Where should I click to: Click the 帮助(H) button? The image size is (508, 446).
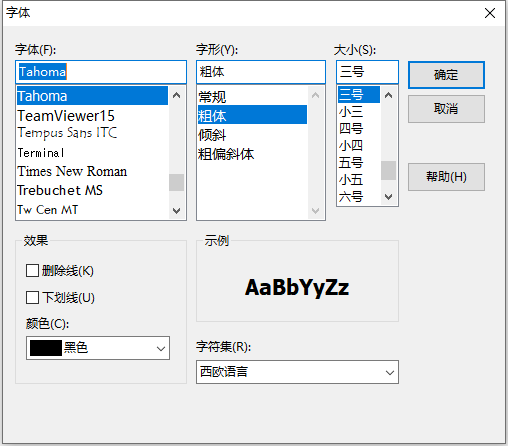(x=446, y=177)
